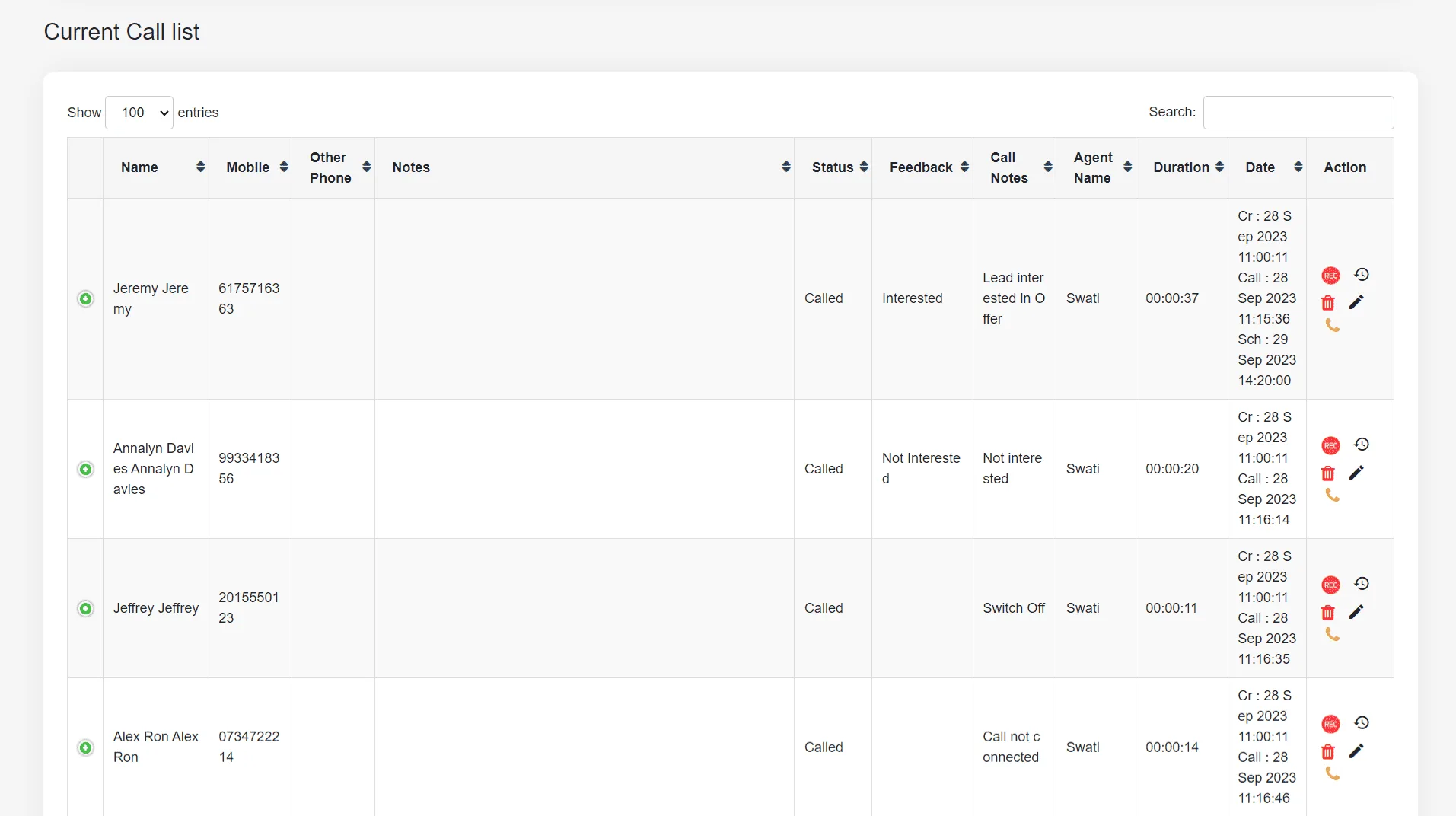Expand row details for Jeffrey Jeffrey

click(x=86, y=609)
